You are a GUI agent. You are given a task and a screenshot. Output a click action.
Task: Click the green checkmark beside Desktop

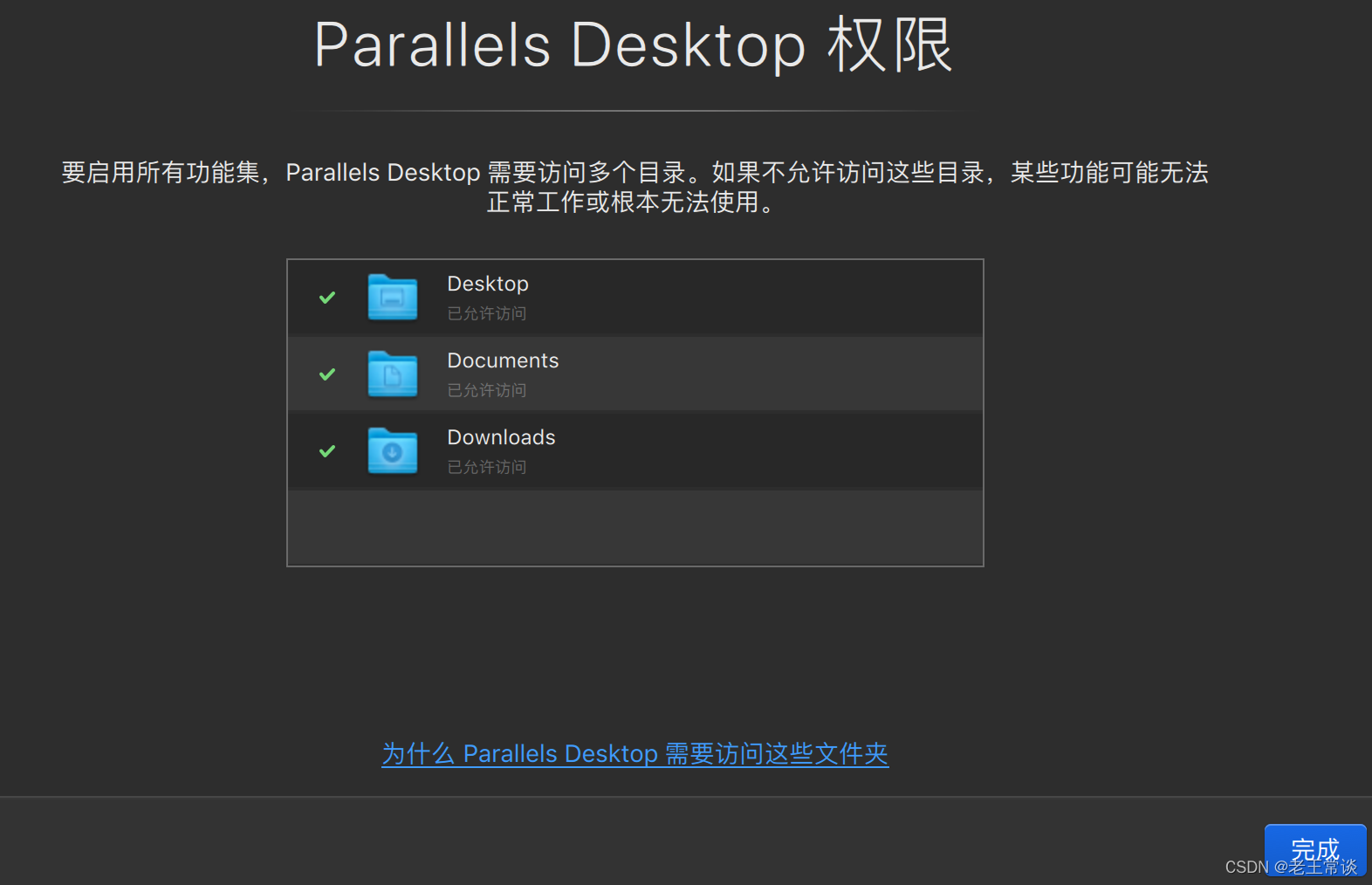(x=327, y=298)
